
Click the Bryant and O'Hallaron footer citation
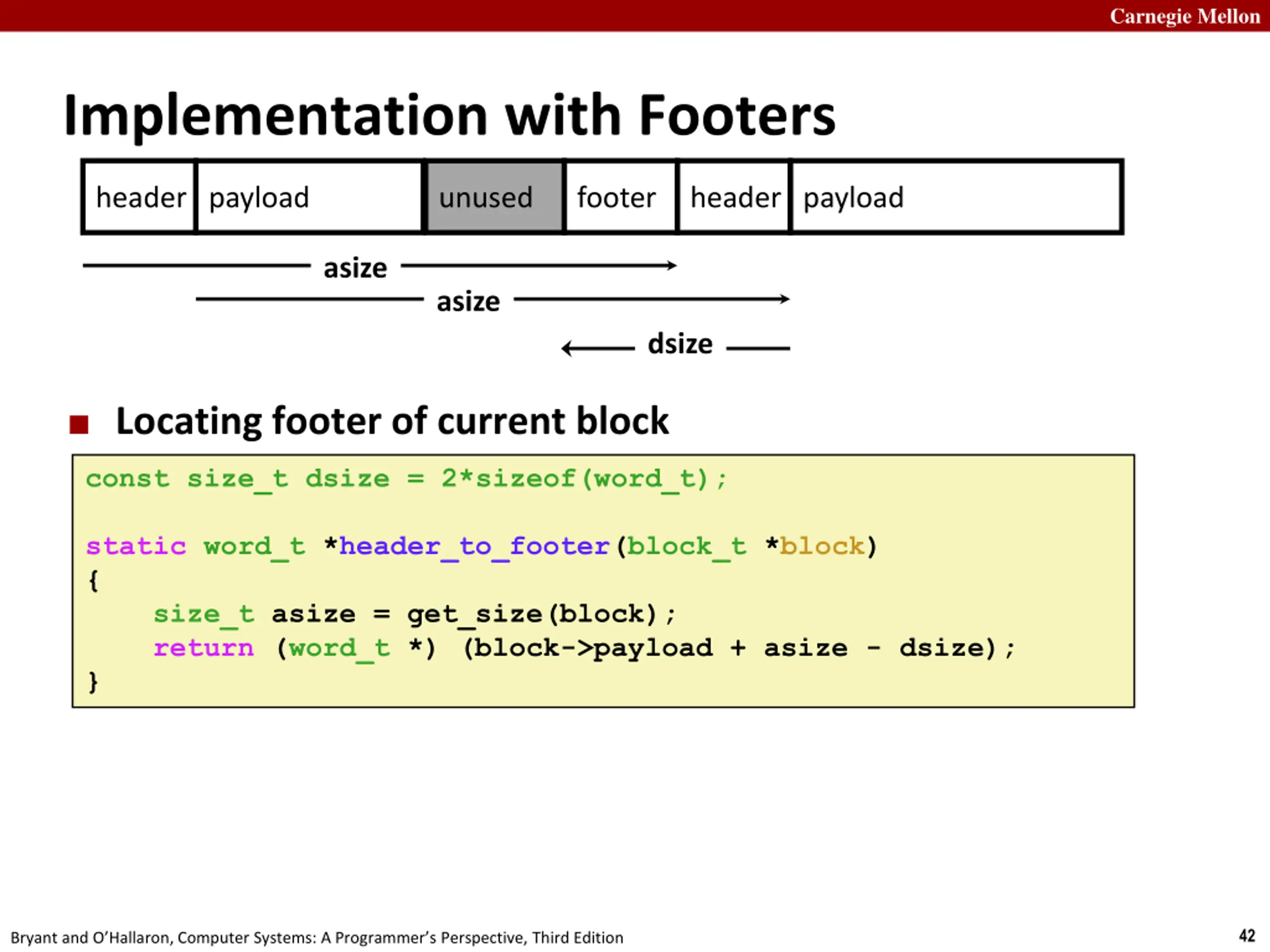click(317, 938)
